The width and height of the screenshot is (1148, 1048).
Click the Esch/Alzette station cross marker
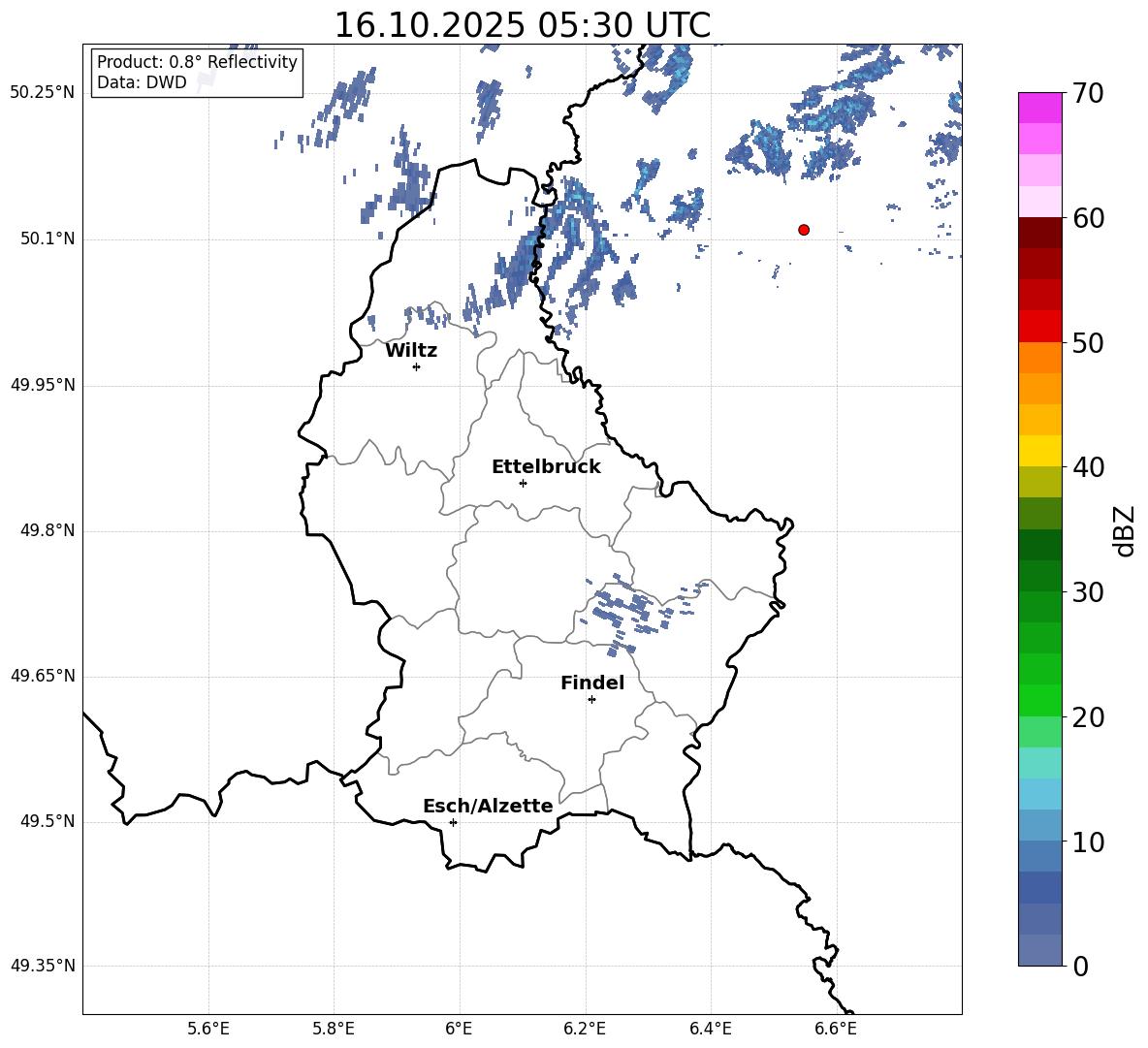coord(453,822)
